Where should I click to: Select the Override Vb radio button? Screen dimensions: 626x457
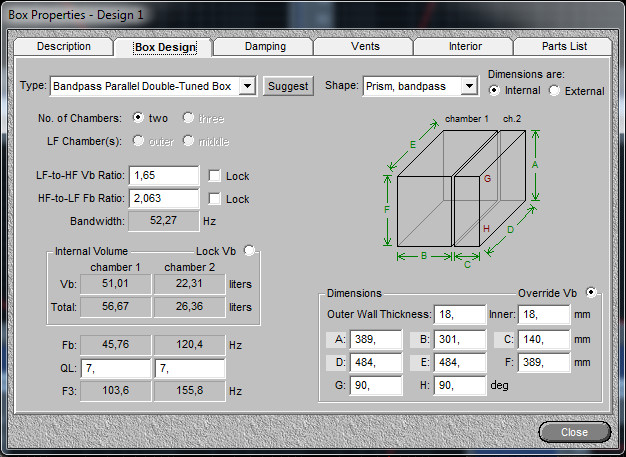591,292
